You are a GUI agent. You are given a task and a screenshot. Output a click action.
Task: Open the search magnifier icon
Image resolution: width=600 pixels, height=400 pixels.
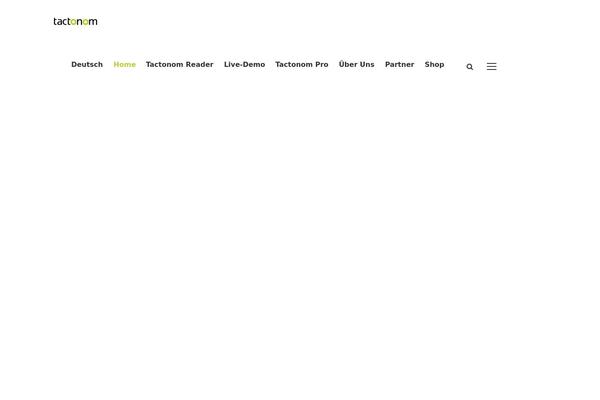click(470, 67)
